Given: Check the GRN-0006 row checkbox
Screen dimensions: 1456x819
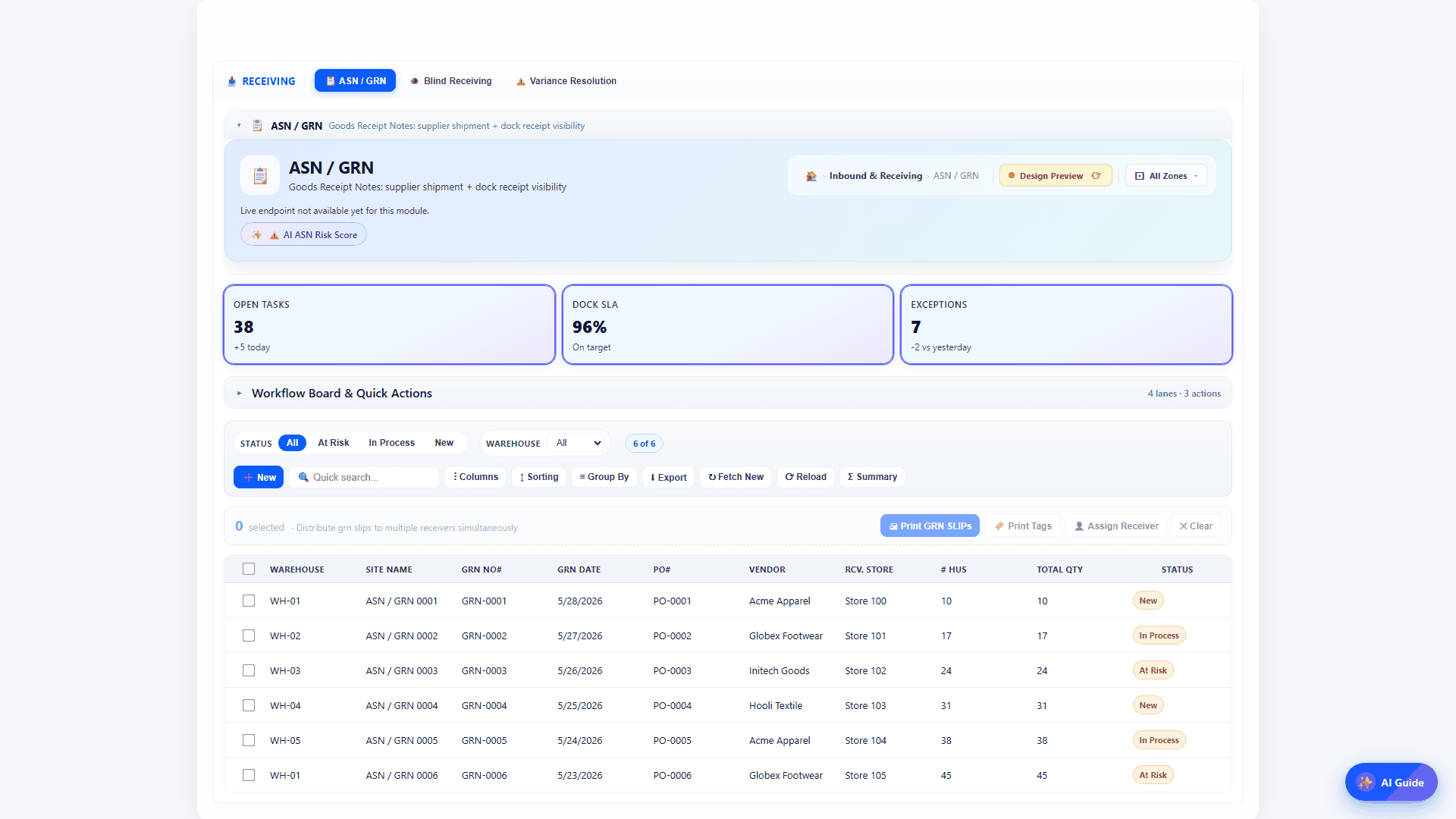Looking at the screenshot, I should (249, 775).
